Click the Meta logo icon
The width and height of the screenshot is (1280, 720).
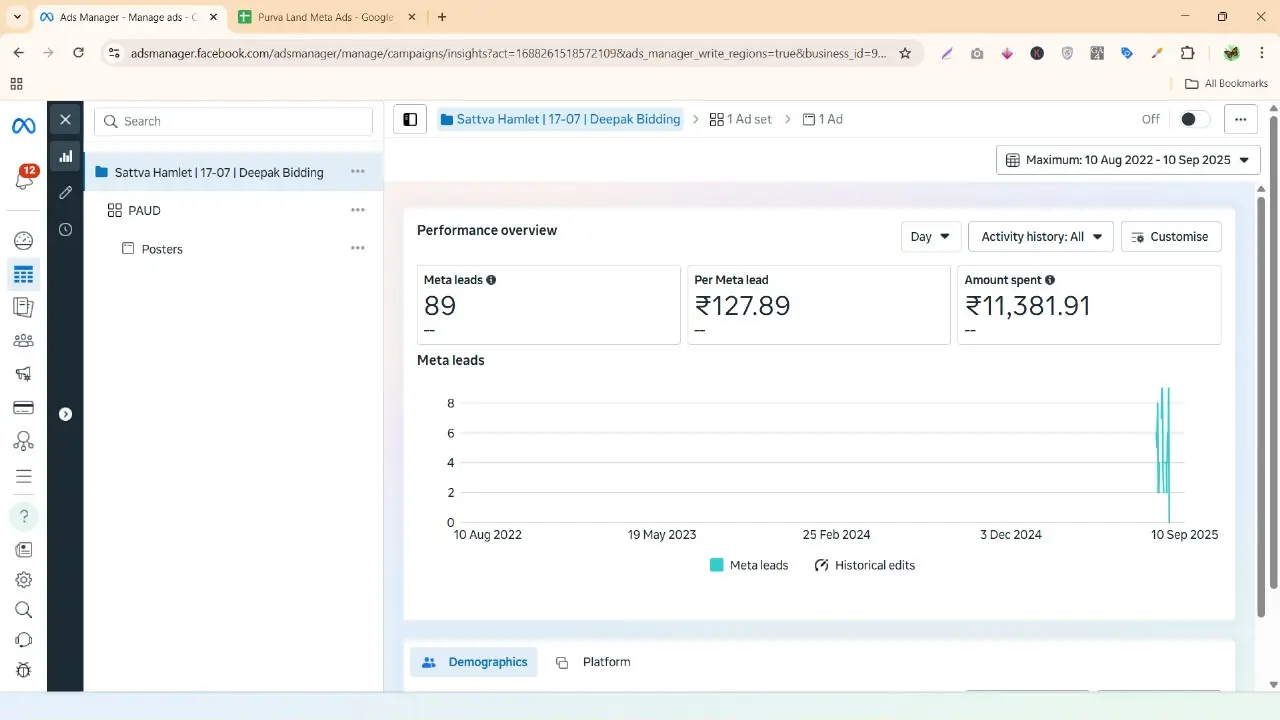coord(23,125)
